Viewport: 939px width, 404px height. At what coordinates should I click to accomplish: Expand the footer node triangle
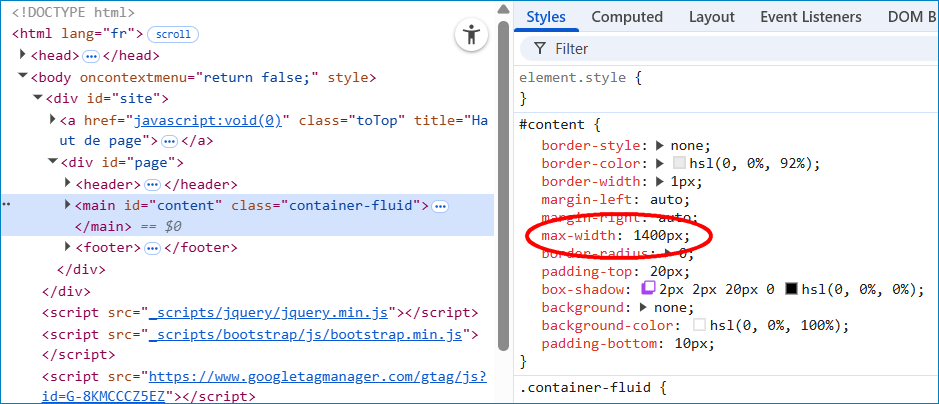(x=68, y=247)
